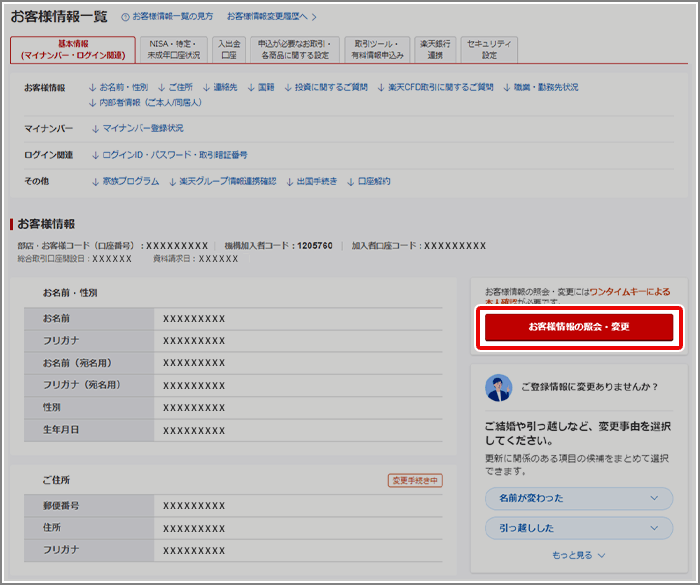
Task: Expand the 引っ越しした dropdown
Action: (x=579, y=528)
